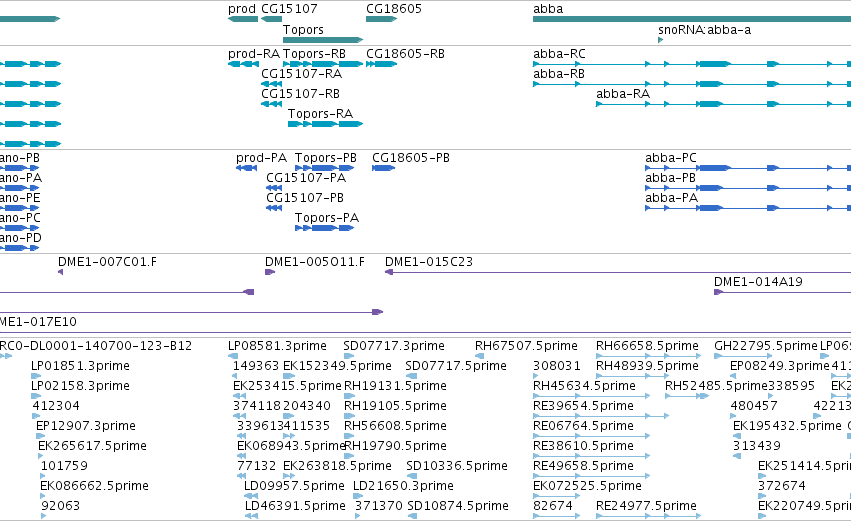This screenshot has height=521, width=851.
Task: Click the RH56608.5prime EST label
Action: coord(395,427)
